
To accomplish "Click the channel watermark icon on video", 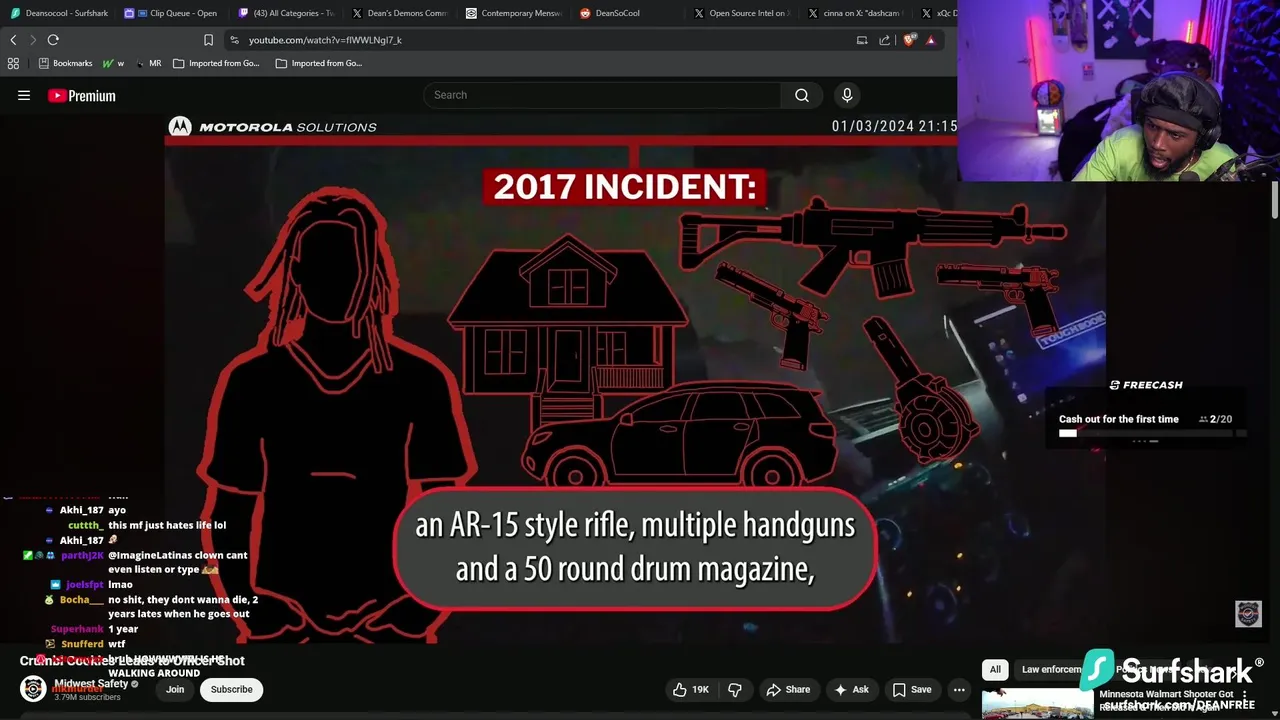I will click(x=1248, y=614).
